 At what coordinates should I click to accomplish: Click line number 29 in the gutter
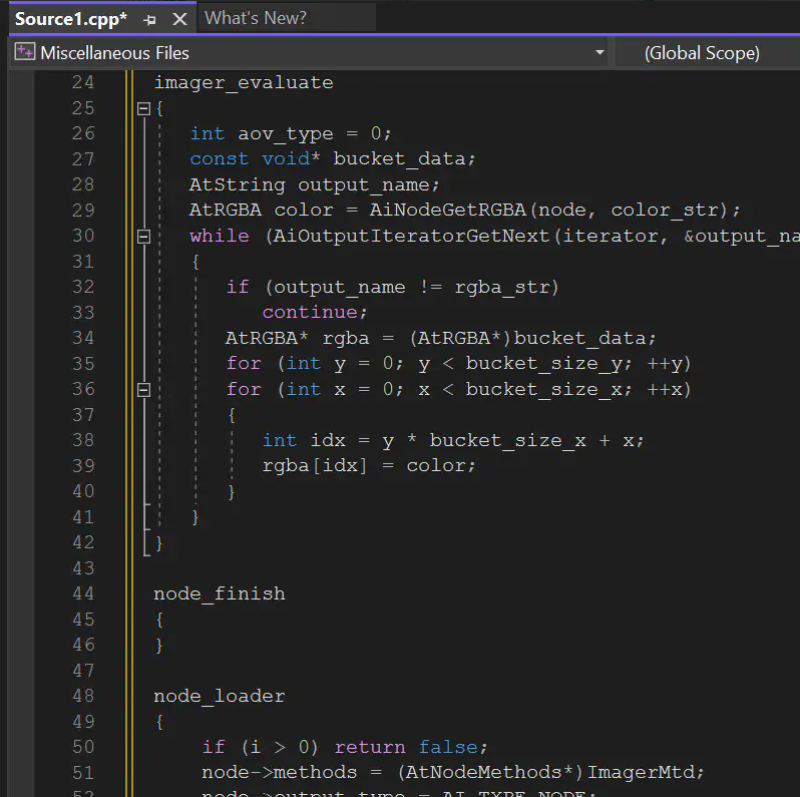[83, 211]
